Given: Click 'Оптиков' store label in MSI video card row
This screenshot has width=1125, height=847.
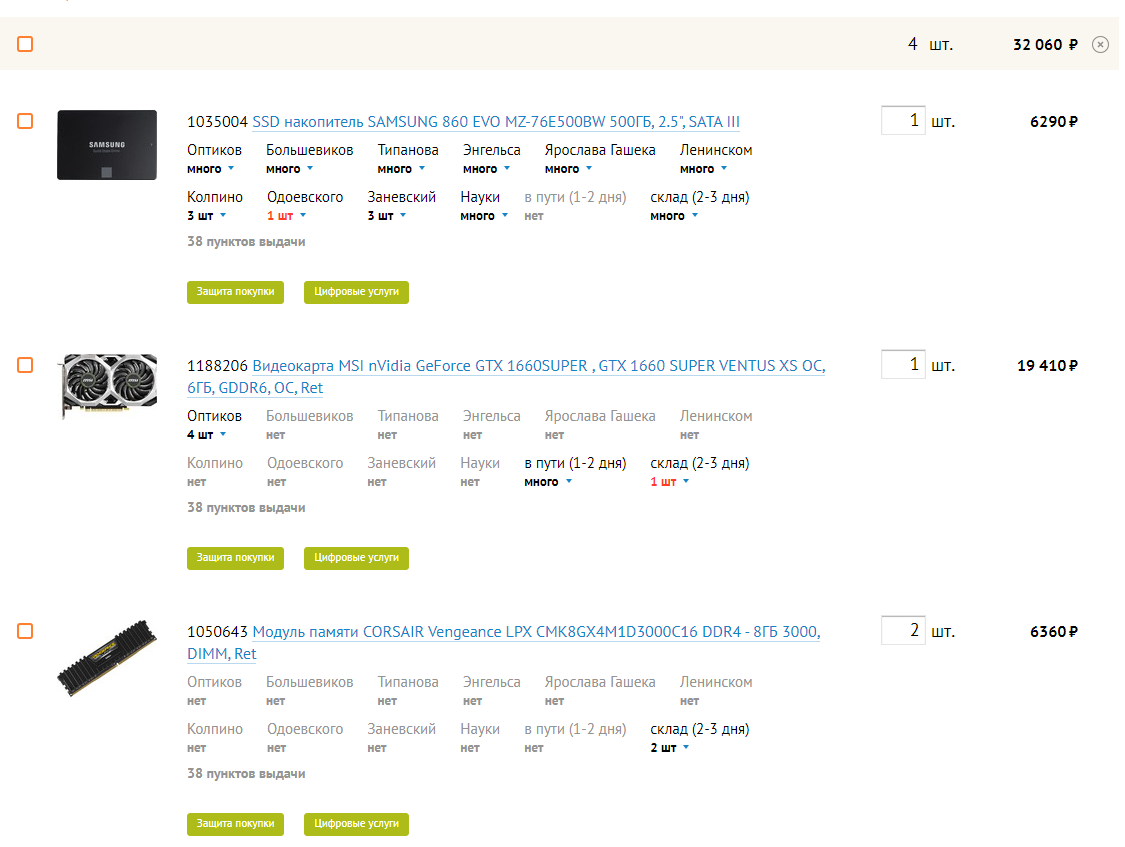Looking at the screenshot, I should click(x=215, y=416).
